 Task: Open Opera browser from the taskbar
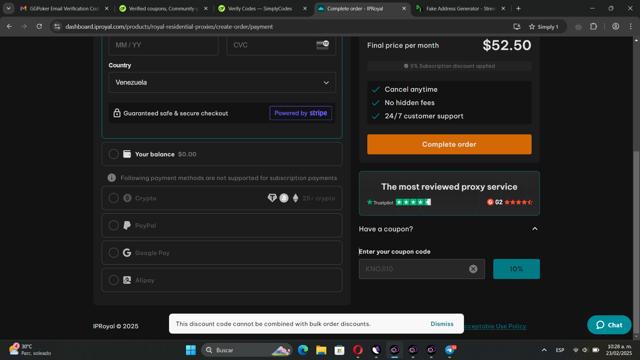(358, 350)
